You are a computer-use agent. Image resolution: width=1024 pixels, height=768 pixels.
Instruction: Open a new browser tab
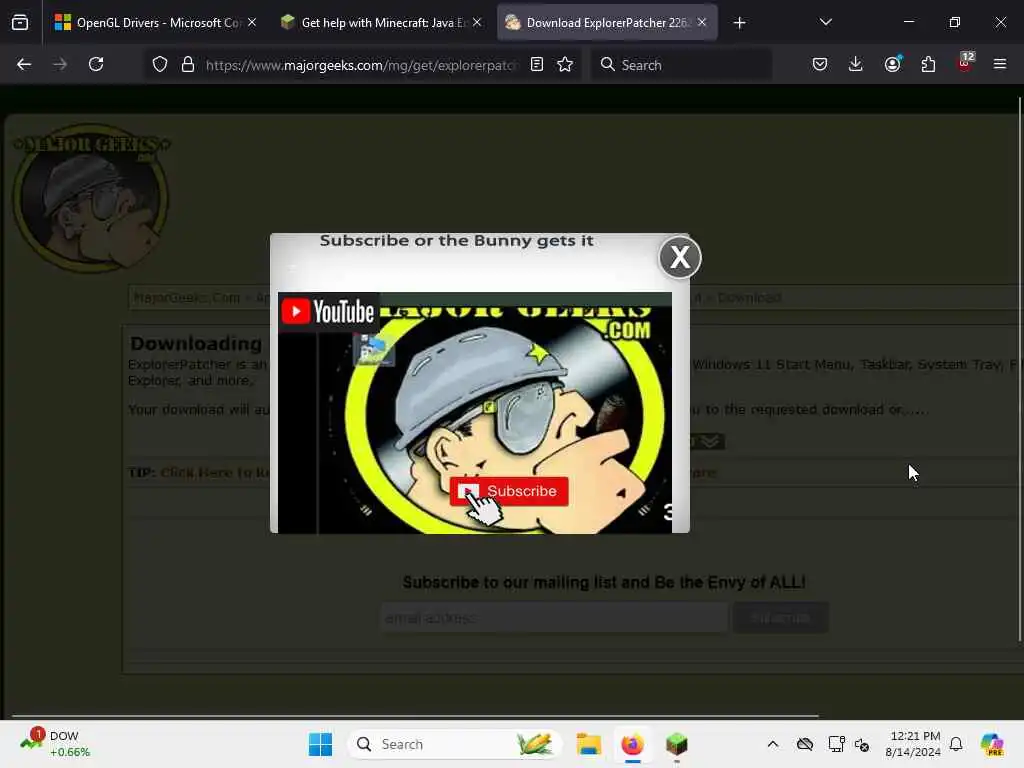[739, 23]
